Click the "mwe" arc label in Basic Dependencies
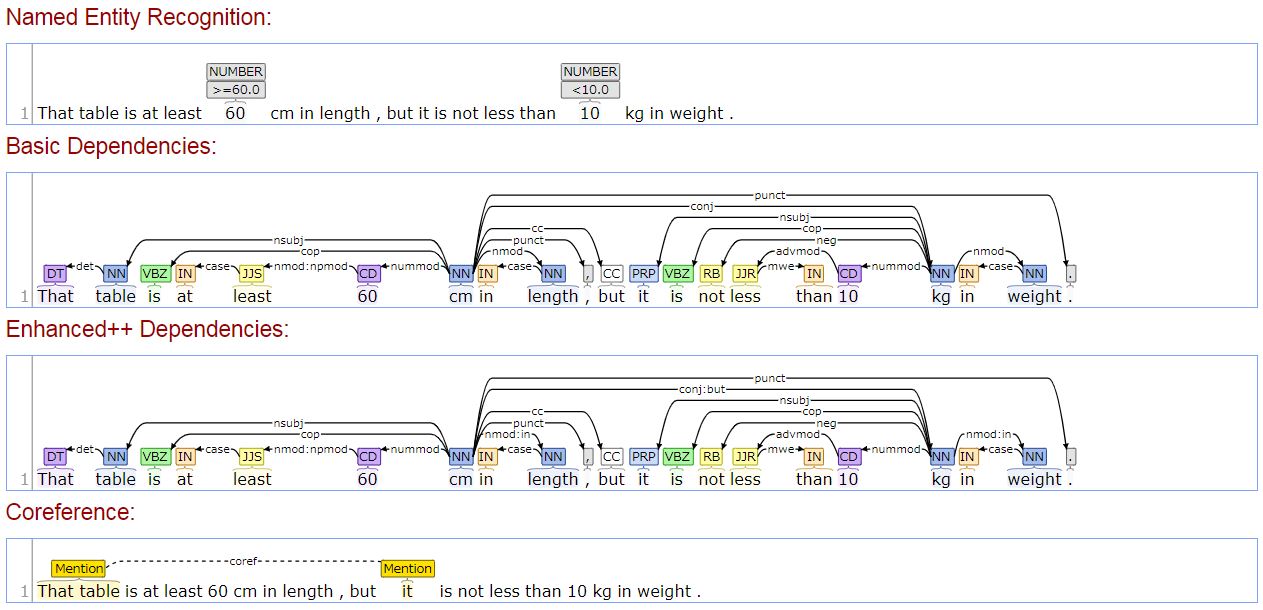The image size is (1263, 610). [x=779, y=267]
